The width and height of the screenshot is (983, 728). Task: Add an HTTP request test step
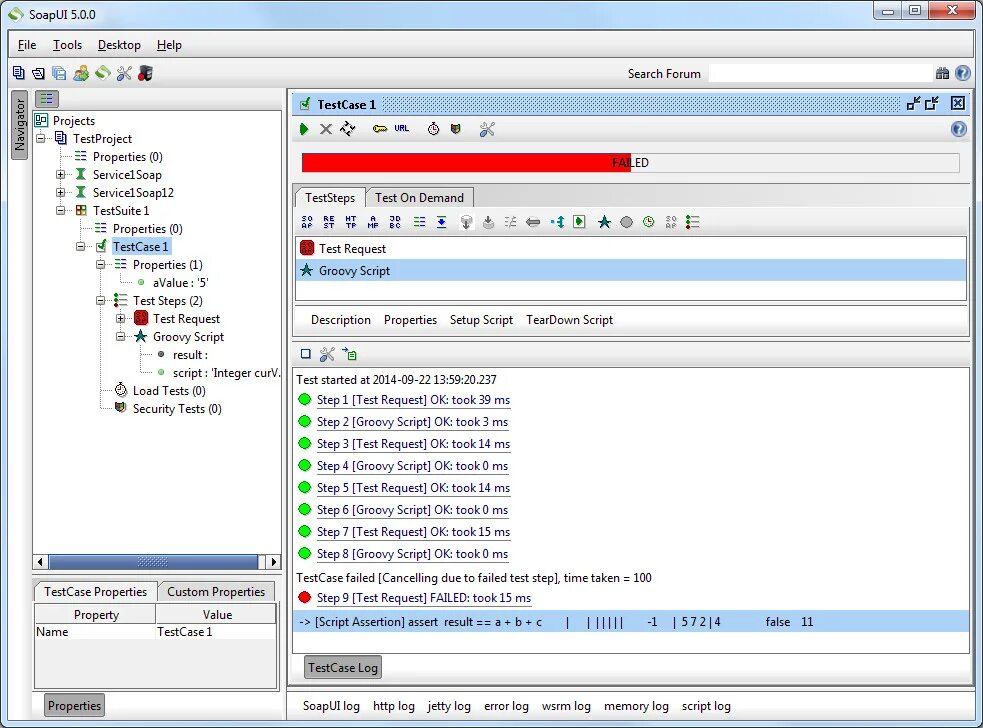tap(351, 222)
